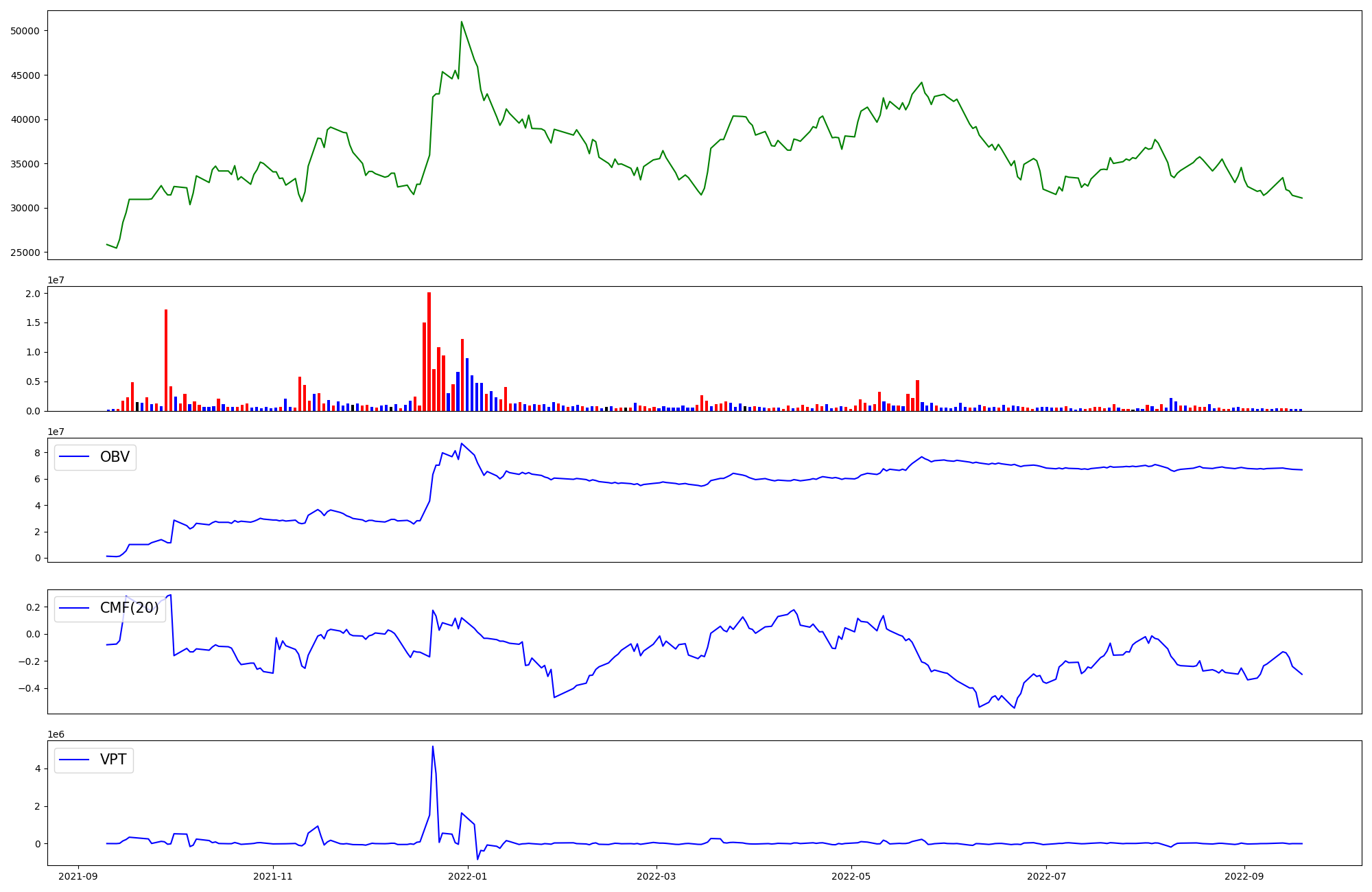Click the 1e6 exponent label above VPT chart
This screenshot has width=1372, height=892.
click(56, 734)
